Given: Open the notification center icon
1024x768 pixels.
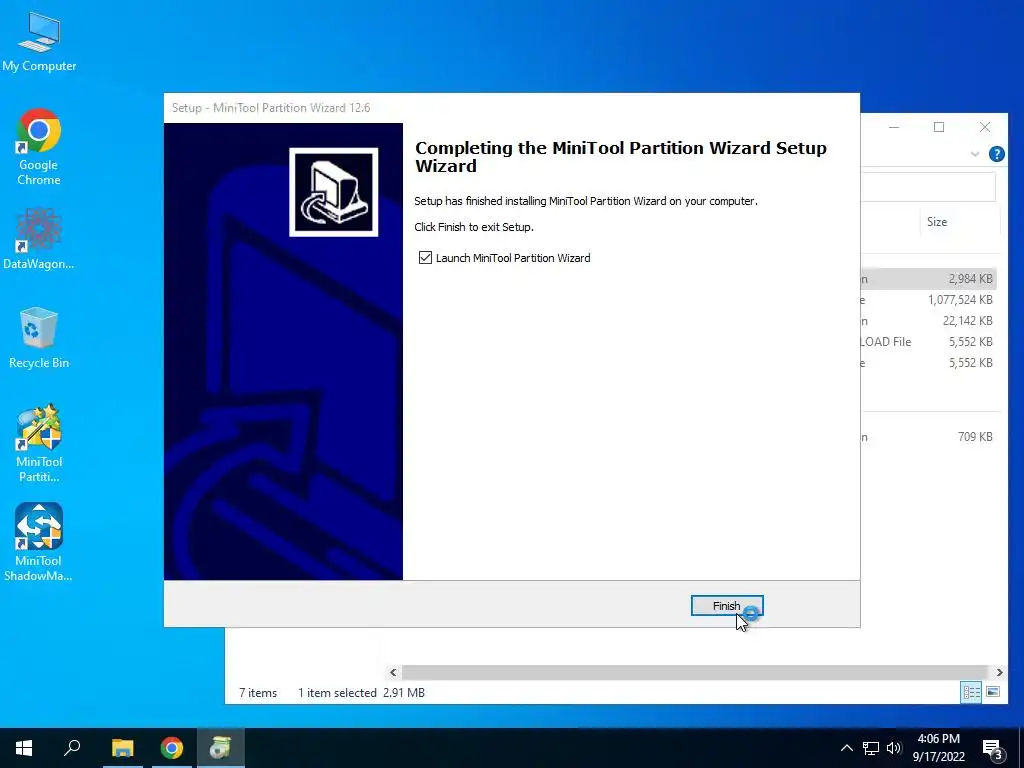Looking at the screenshot, I should 993,748.
